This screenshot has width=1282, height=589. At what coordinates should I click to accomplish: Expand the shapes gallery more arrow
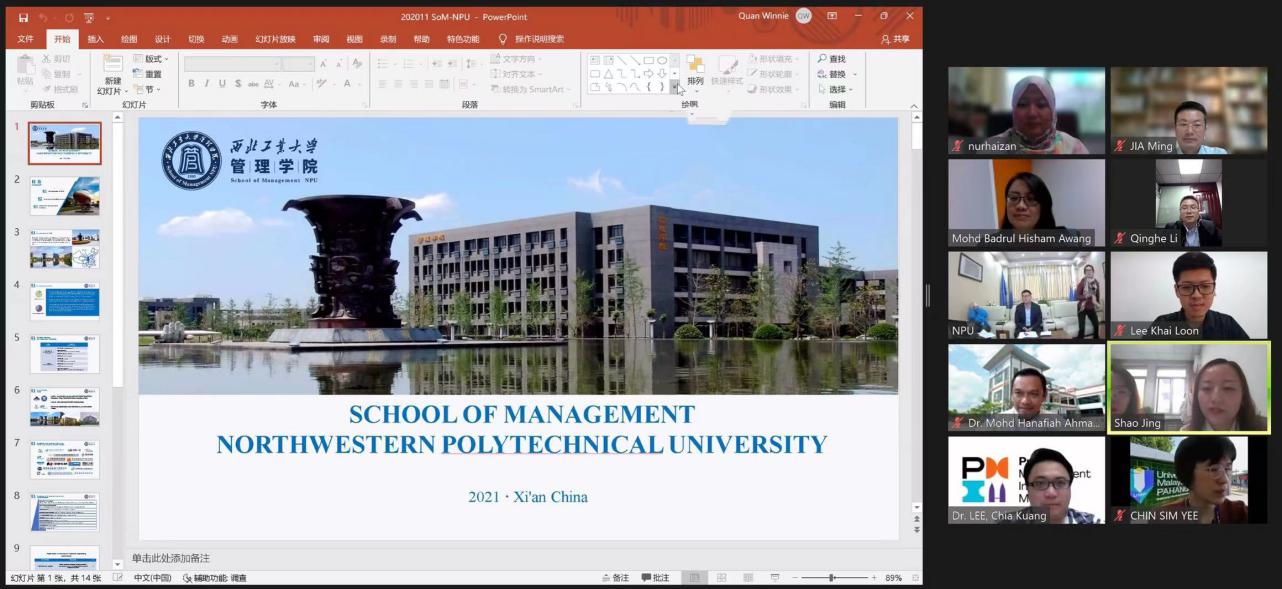(x=675, y=87)
